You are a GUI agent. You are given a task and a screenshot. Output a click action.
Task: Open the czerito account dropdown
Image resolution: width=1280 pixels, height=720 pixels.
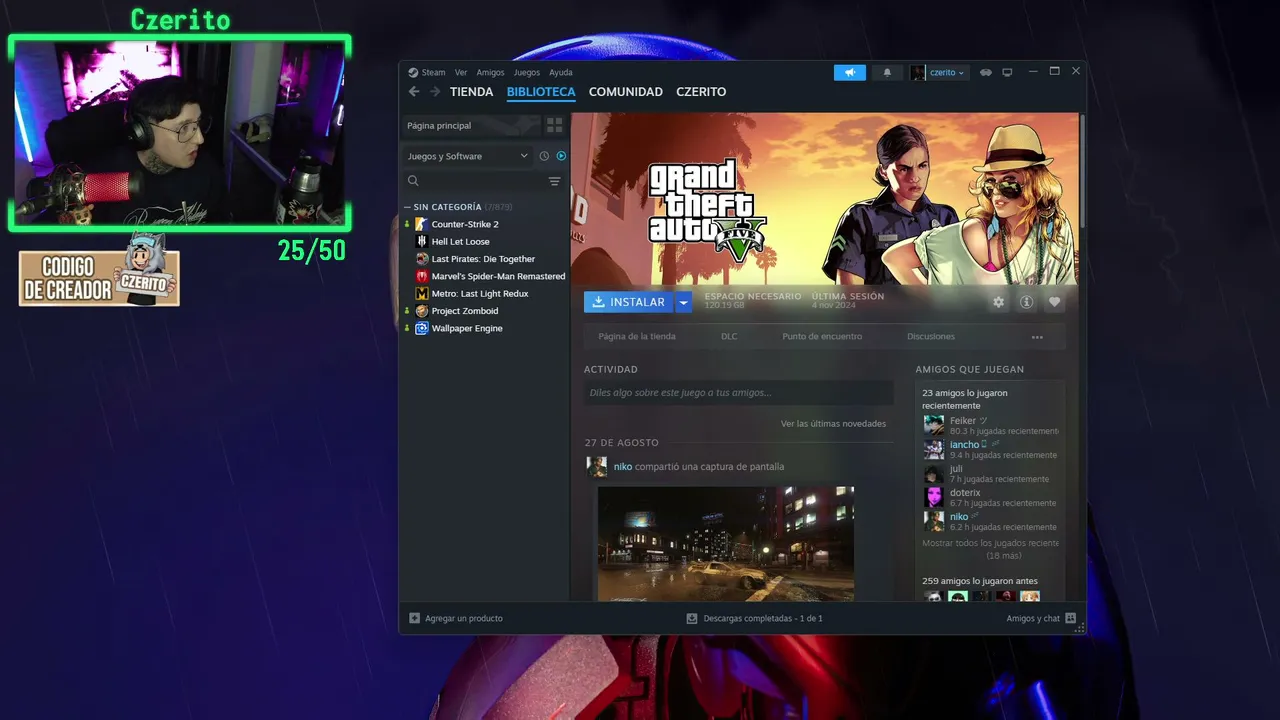(x=938, y=72)
